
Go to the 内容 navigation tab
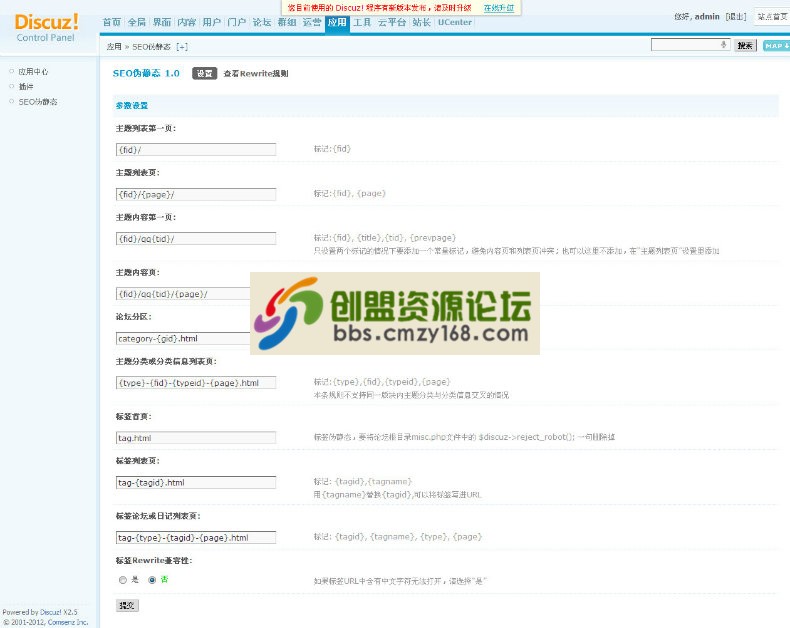pos(186,22)
